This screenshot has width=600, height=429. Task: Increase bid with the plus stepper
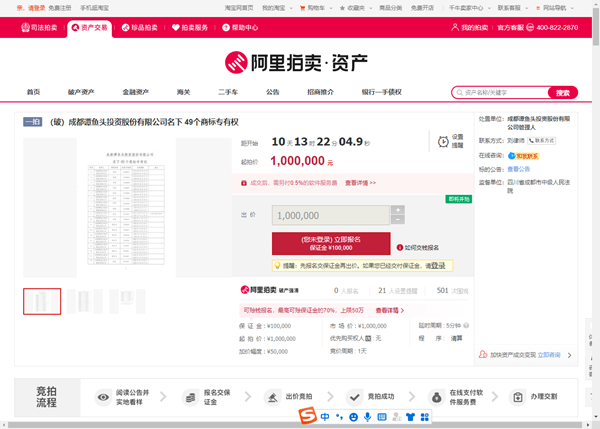[398, 210]
